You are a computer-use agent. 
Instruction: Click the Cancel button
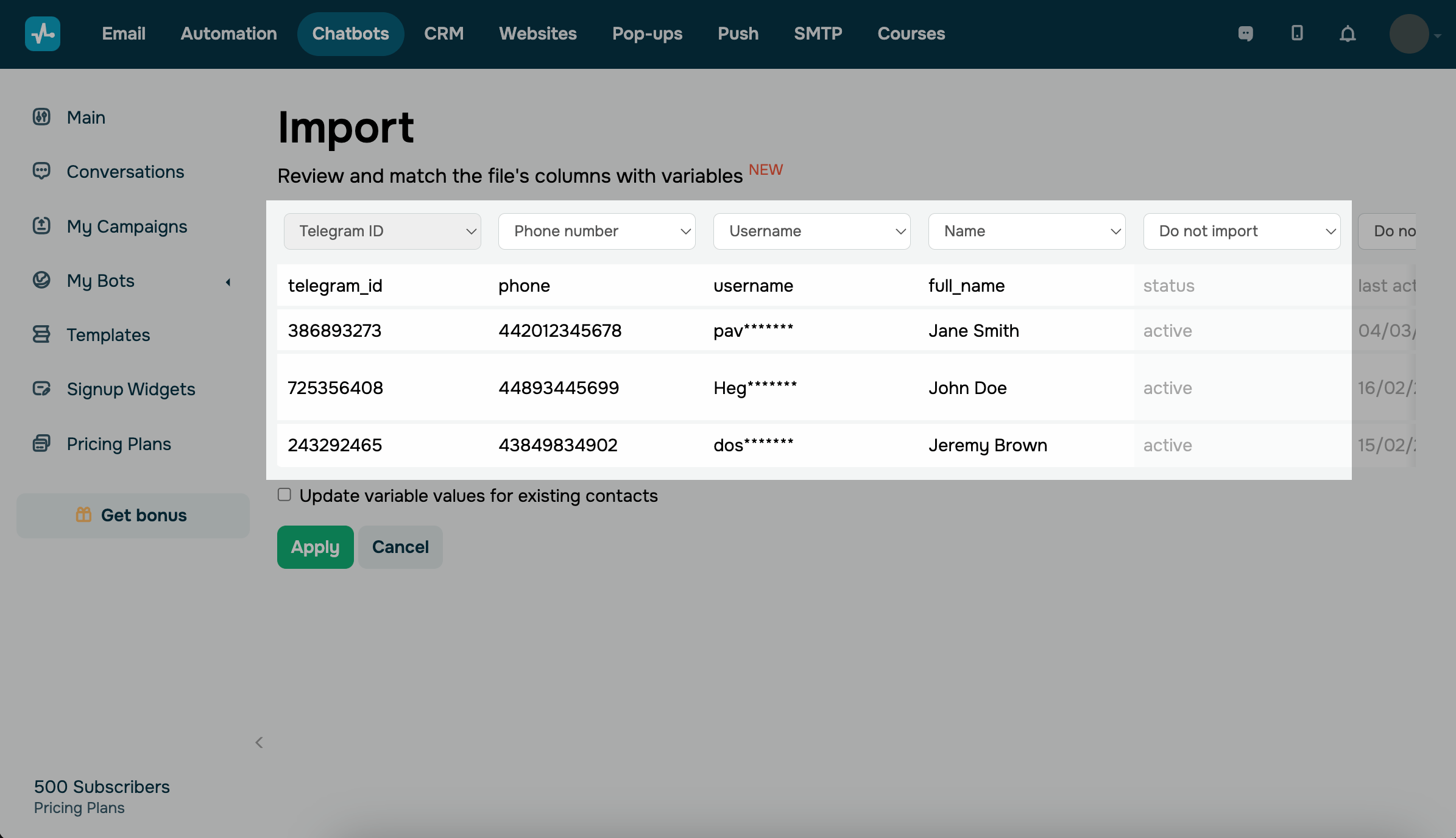[400, 547]
